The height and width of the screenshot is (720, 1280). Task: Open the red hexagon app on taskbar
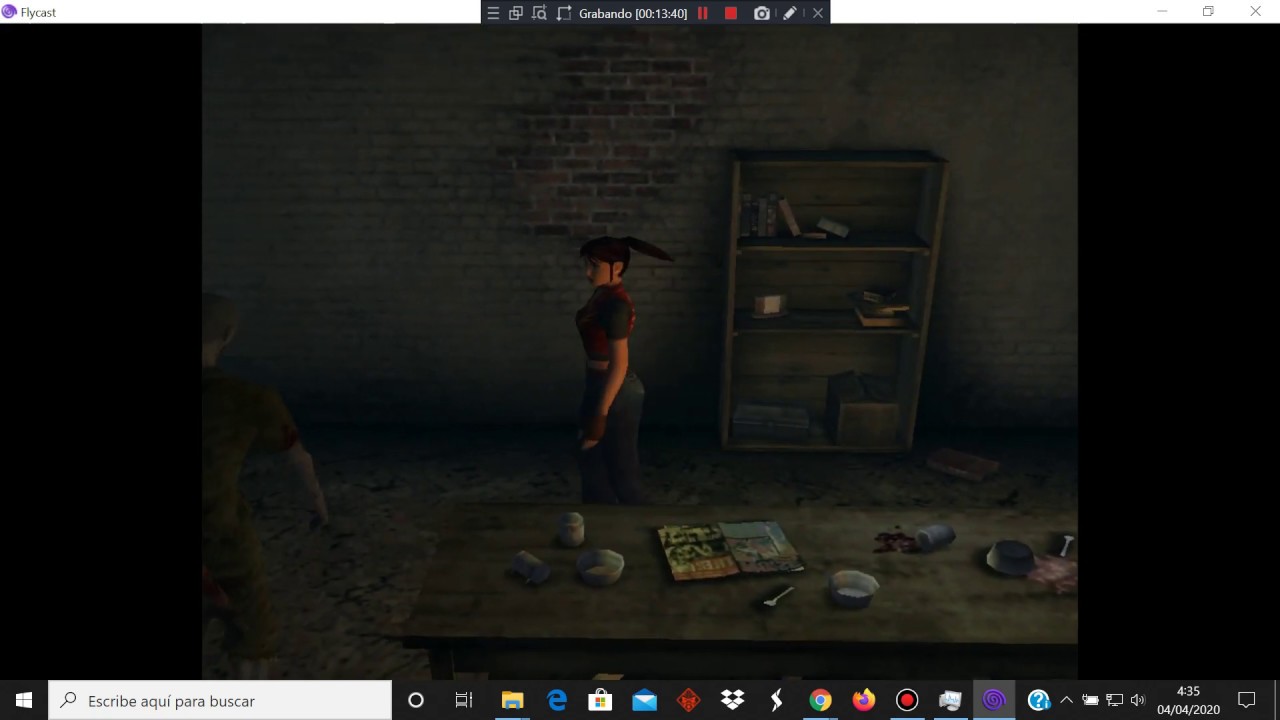[688, 701]
